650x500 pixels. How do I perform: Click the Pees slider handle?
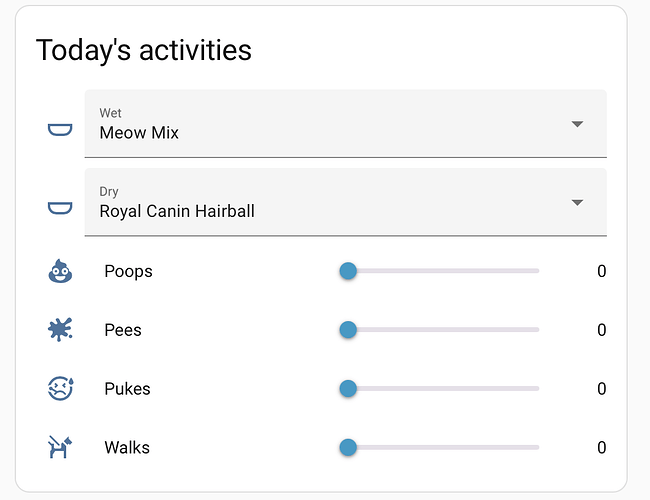click(348, 330)
